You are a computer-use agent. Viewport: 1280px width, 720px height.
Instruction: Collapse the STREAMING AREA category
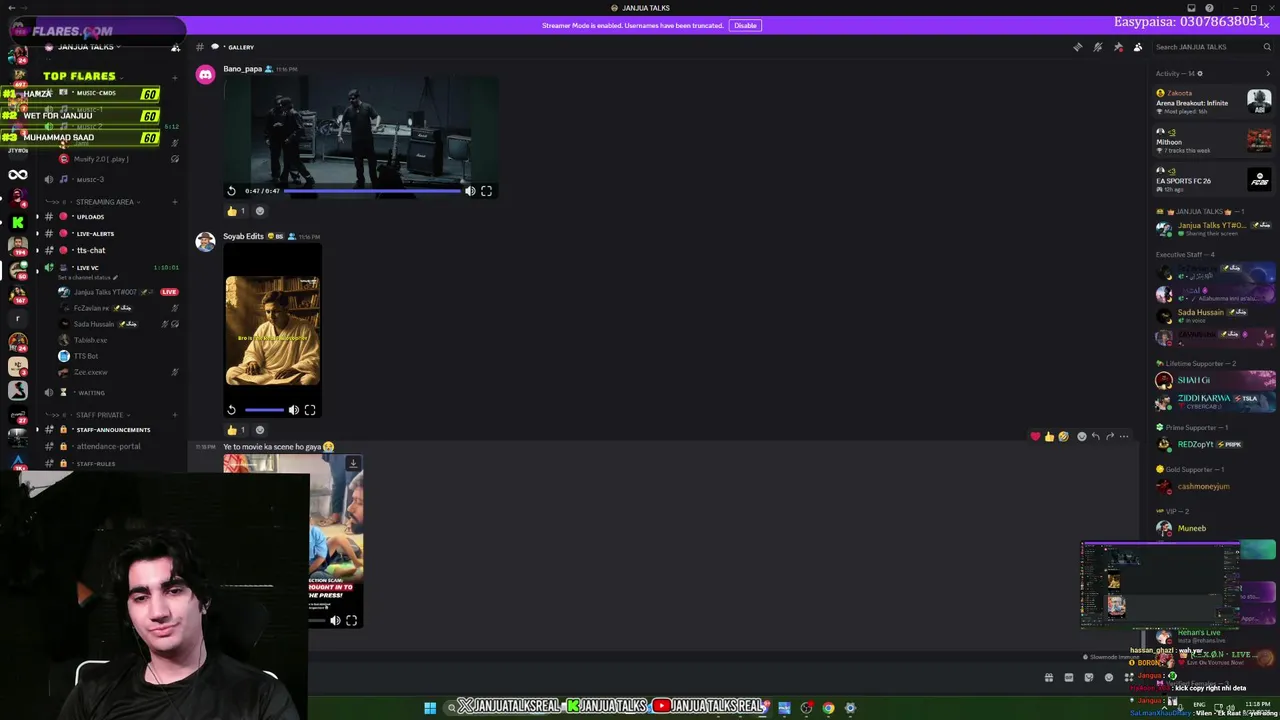[104, 202]
